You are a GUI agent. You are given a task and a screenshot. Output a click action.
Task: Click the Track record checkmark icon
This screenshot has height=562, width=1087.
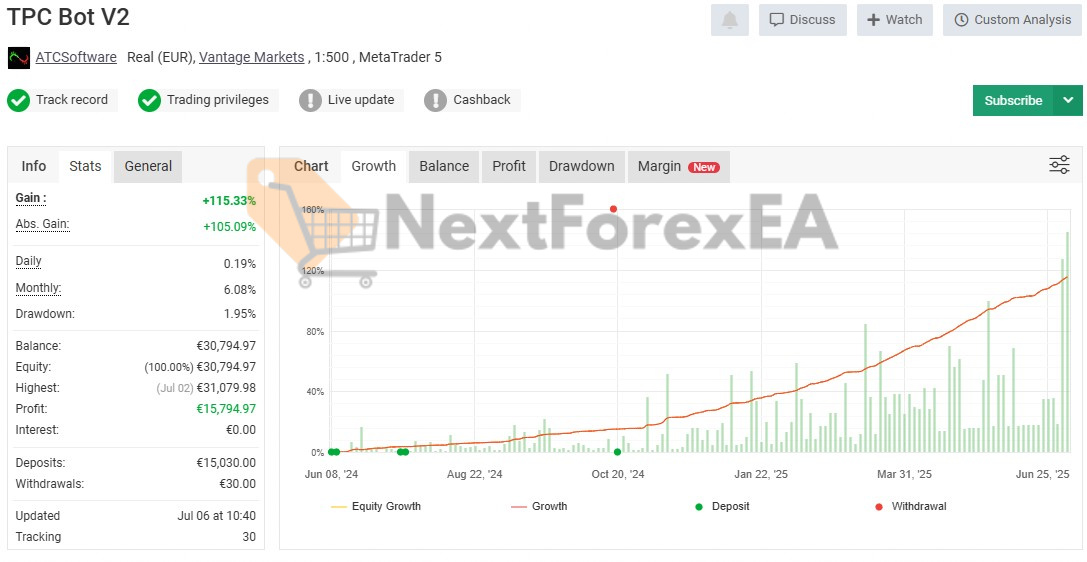coord(18,100)
